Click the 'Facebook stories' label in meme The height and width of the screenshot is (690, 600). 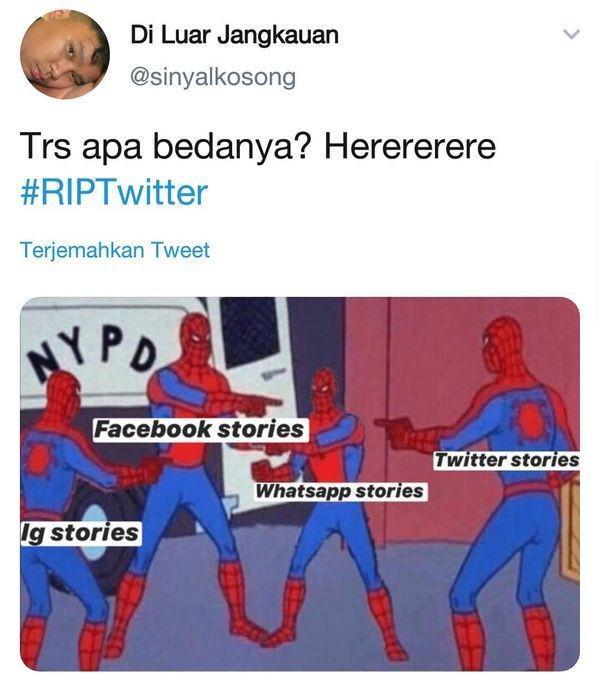pyautogui.click(x=200, y=429)
